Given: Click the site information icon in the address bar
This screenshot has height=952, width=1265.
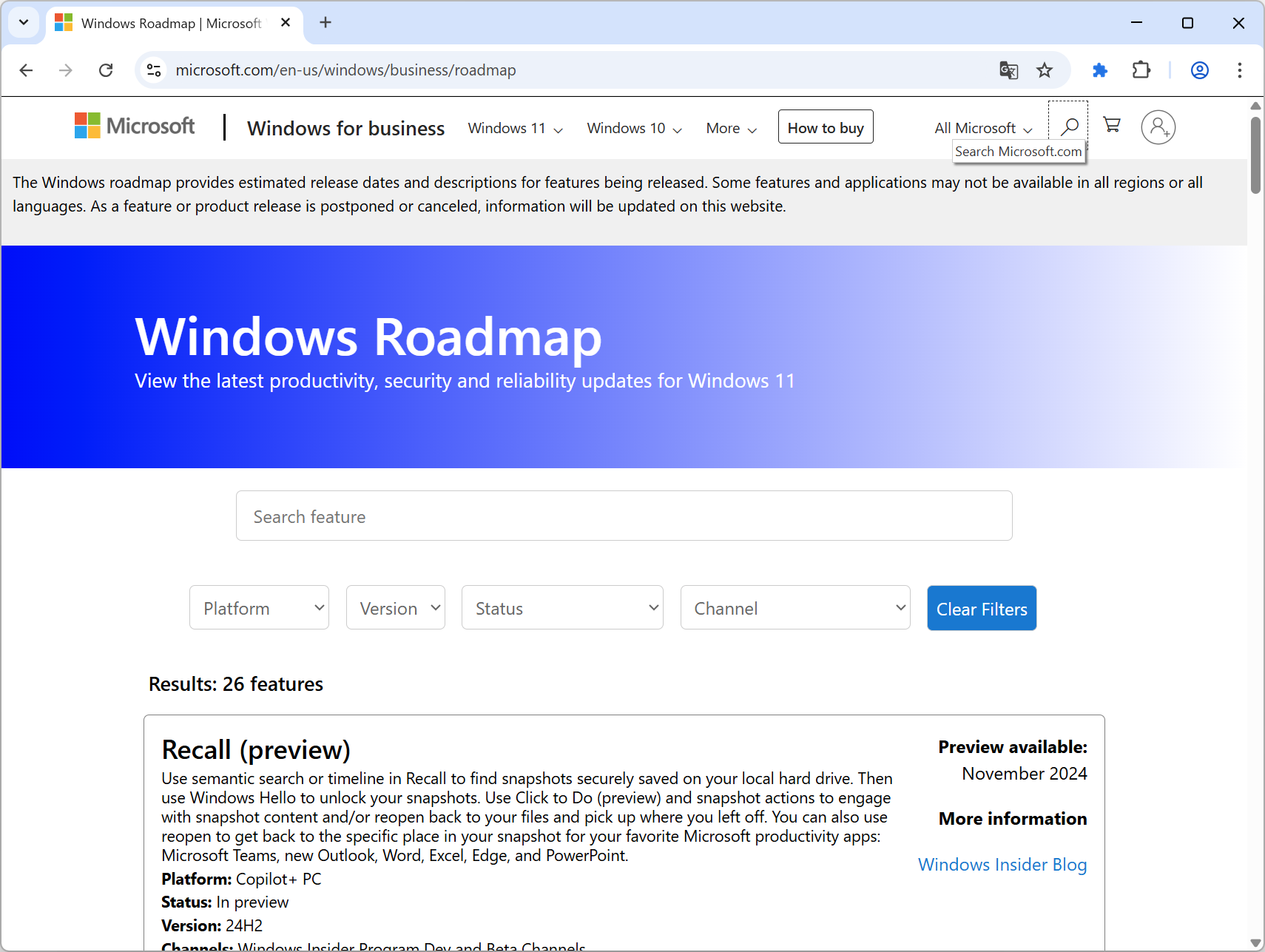Looking at the screenshot, I should point(154,70).
